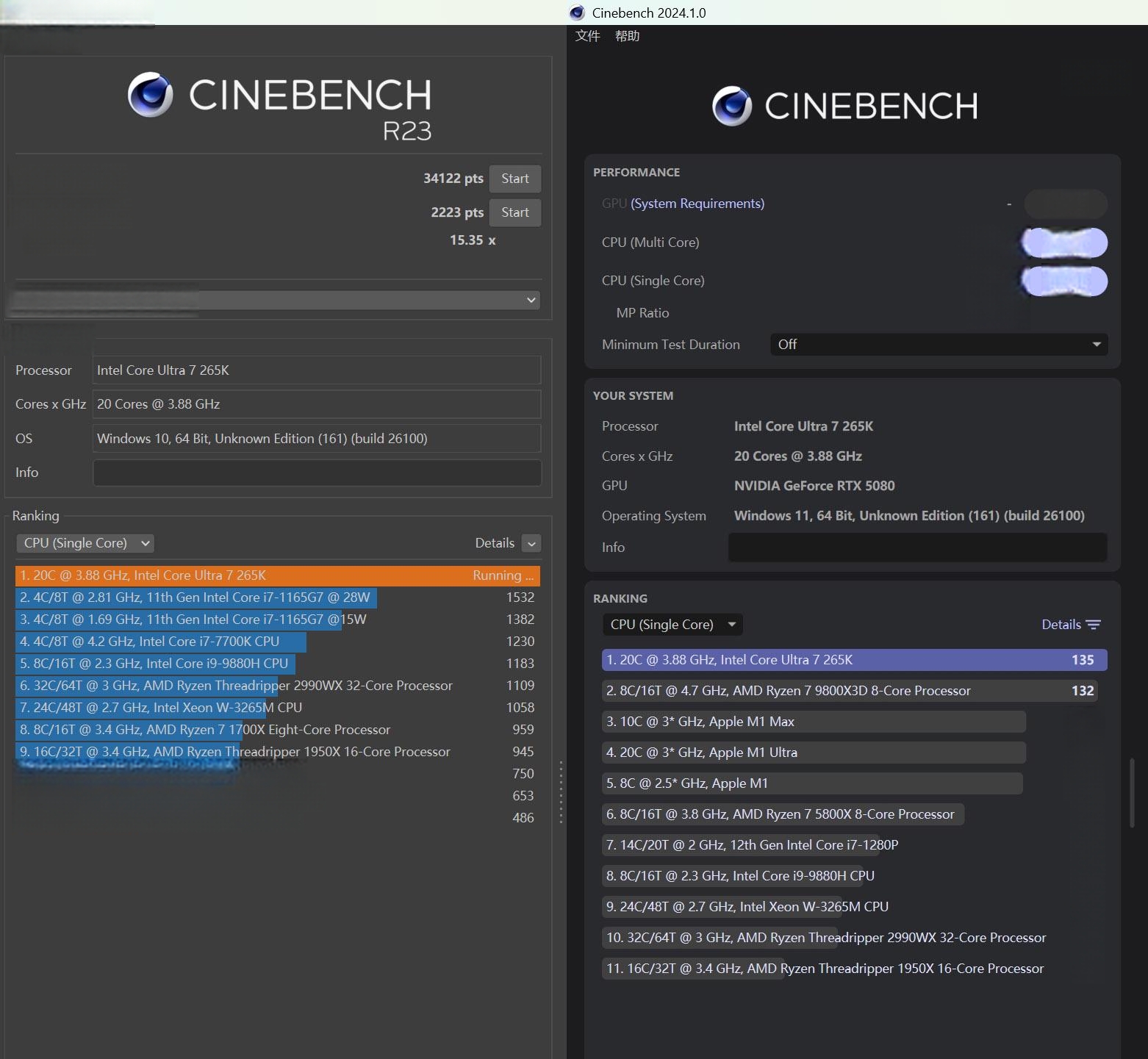Click the Details link in 2024 ranking
The height and width of the screenshot is (1059, 1148).
click(1061, 625)
